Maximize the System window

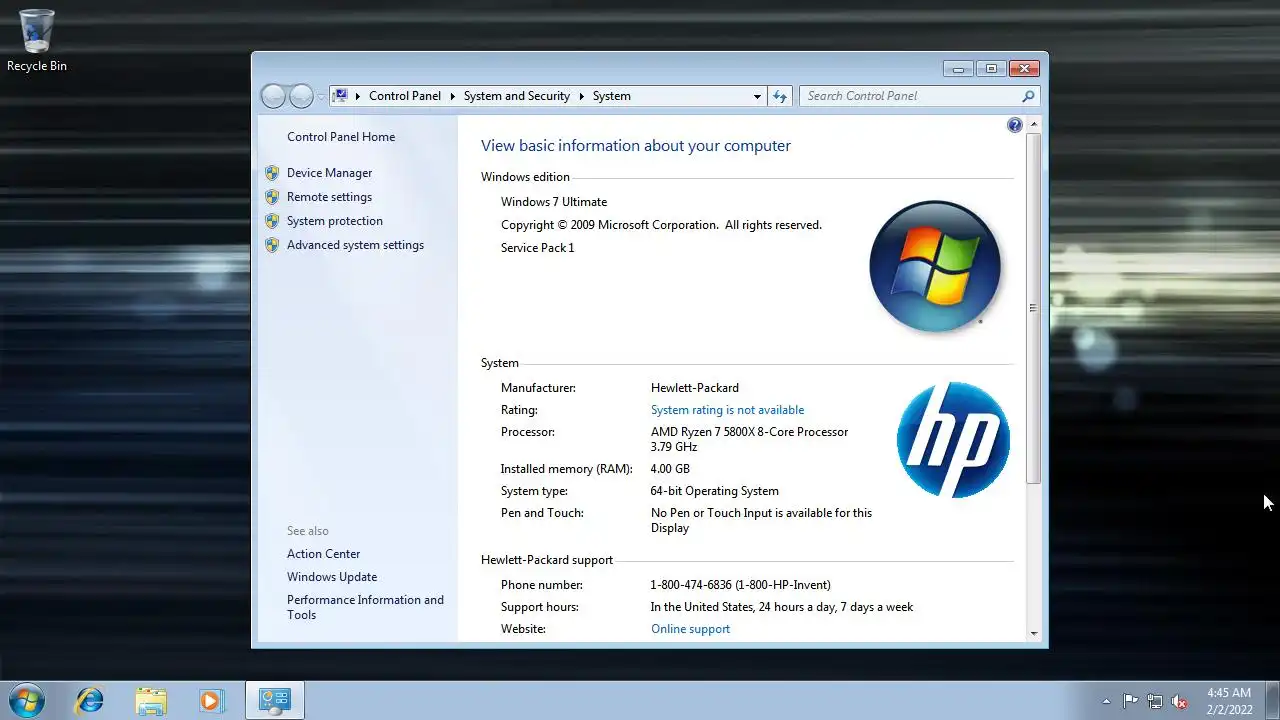click(990, 69)
